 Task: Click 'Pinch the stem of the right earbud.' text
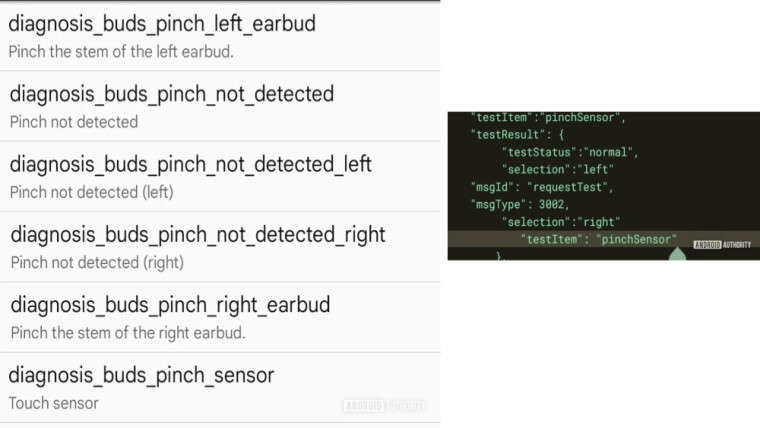[128, 333]
